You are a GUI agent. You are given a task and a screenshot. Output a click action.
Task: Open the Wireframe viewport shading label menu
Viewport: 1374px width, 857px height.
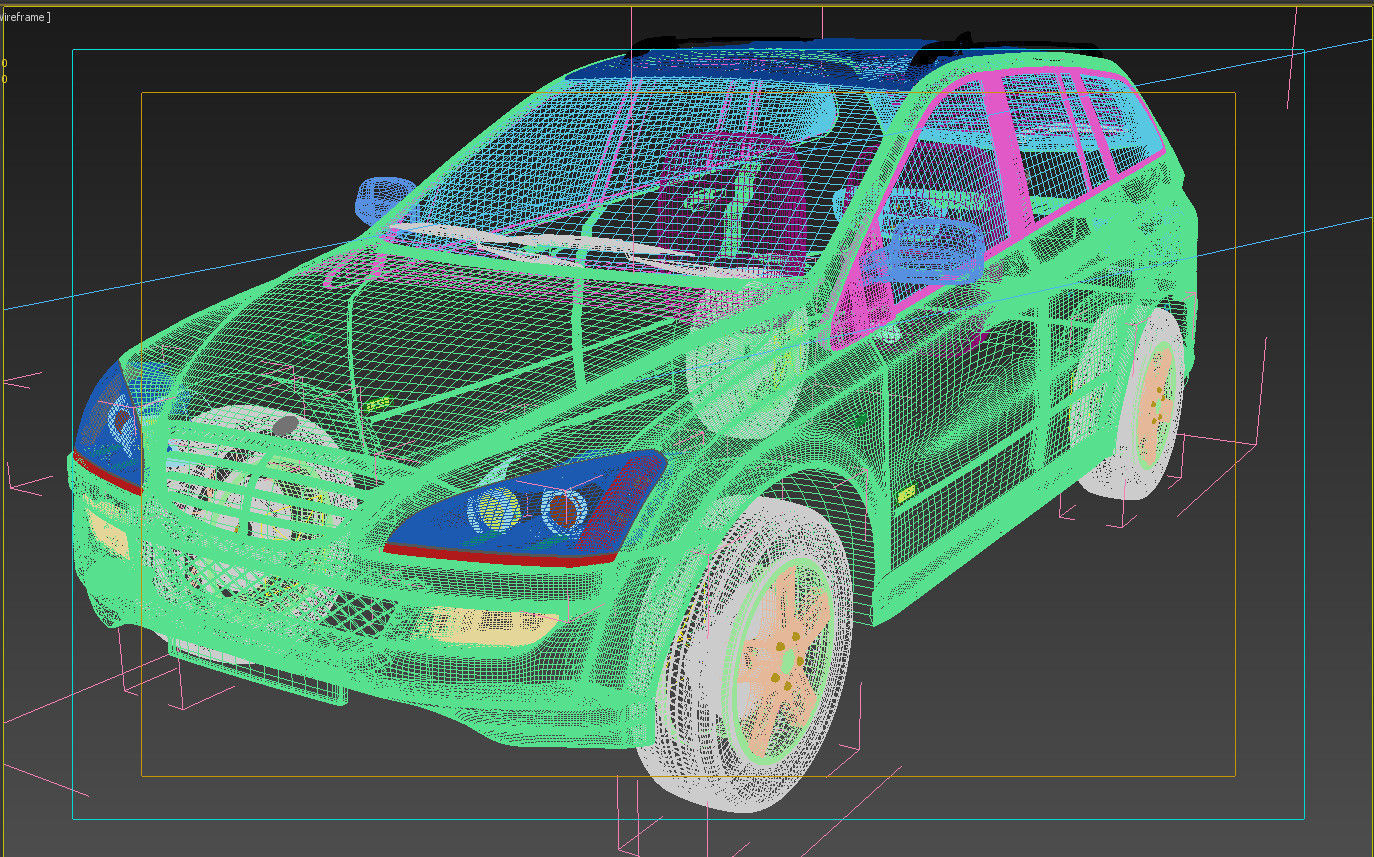(x=24, y=17)
